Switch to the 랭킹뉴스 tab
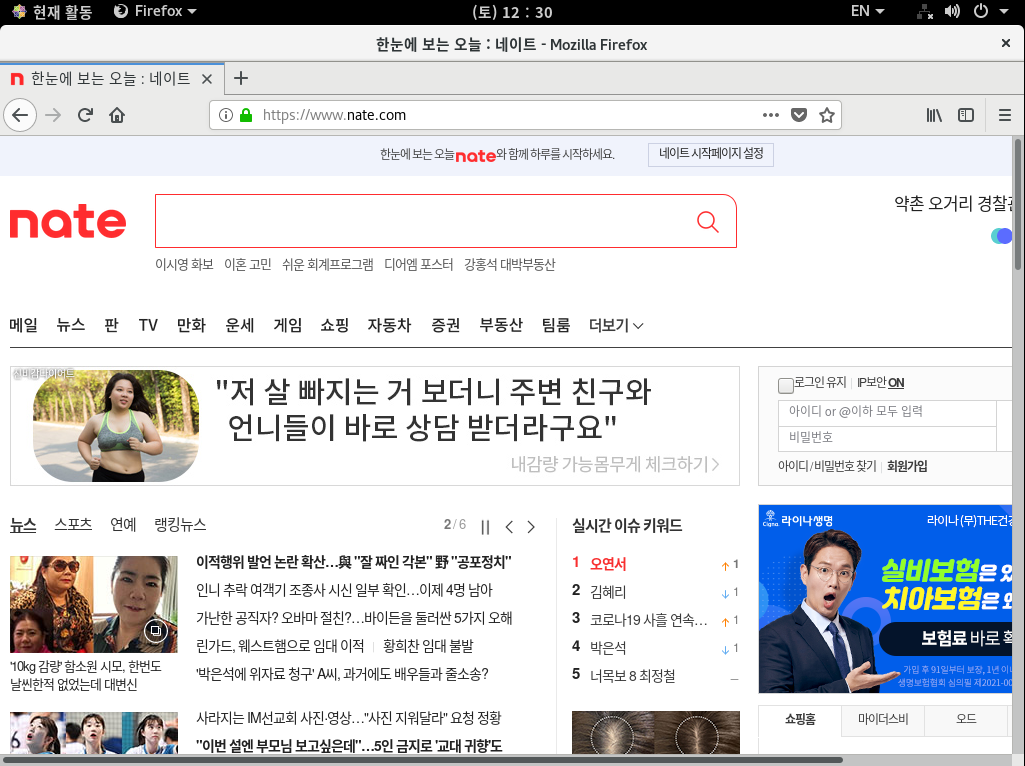Image resolution: width=1025 pixels, height=766 pixels. (180, 524)
